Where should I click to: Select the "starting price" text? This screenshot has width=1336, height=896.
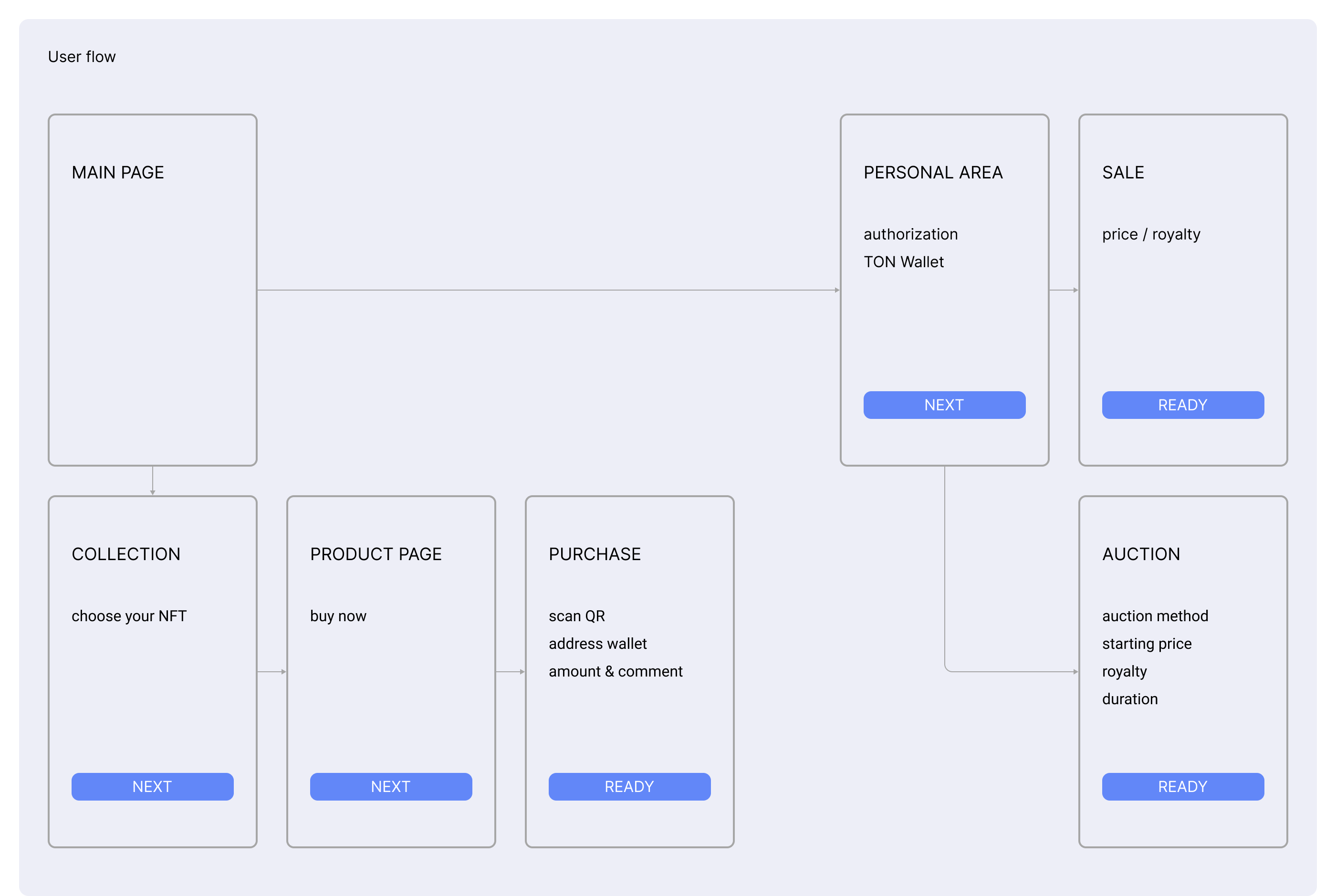click(x=1147, y=644)
